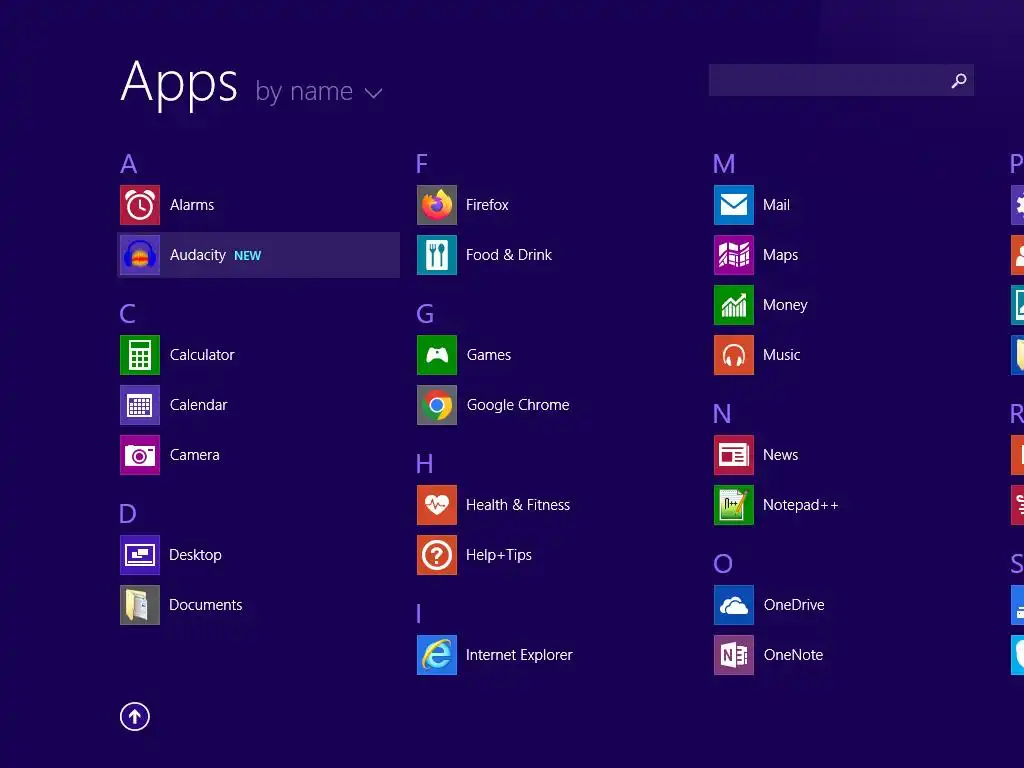Click the 'Google Chrome' text label

point(518,405)
